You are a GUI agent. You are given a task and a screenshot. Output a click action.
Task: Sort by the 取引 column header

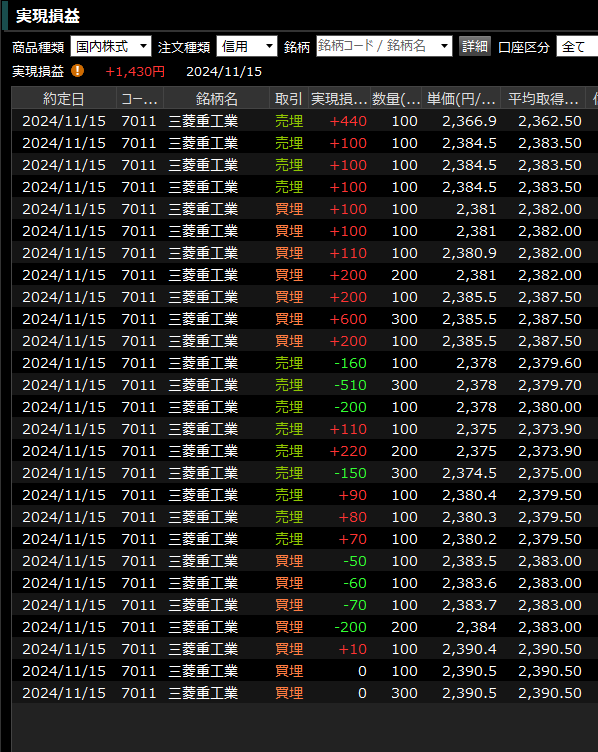288,99
